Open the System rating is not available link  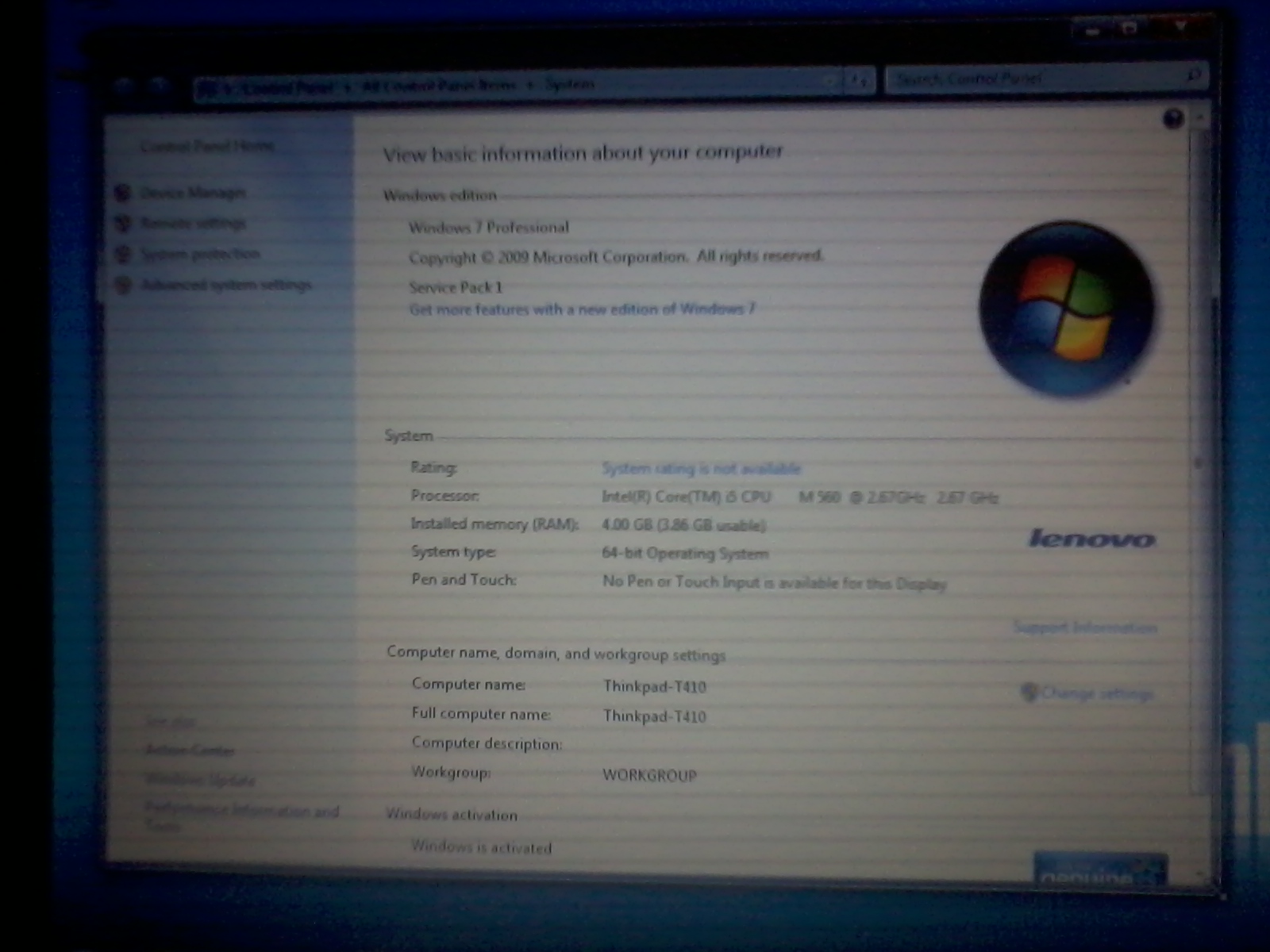pos(701,469)
